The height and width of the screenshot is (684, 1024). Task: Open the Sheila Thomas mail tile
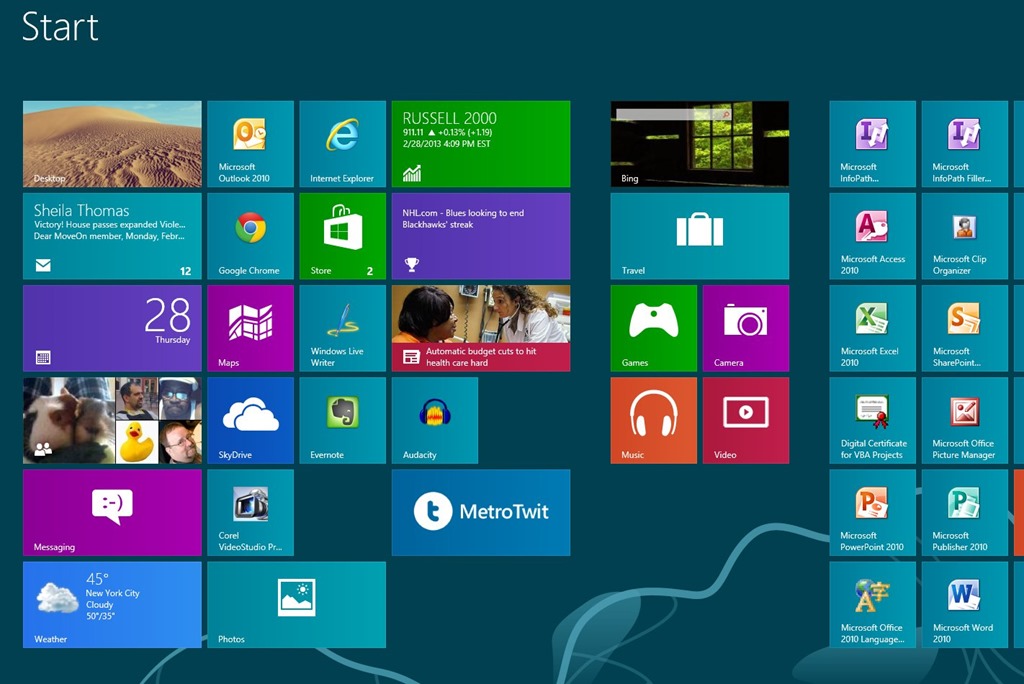112,235
